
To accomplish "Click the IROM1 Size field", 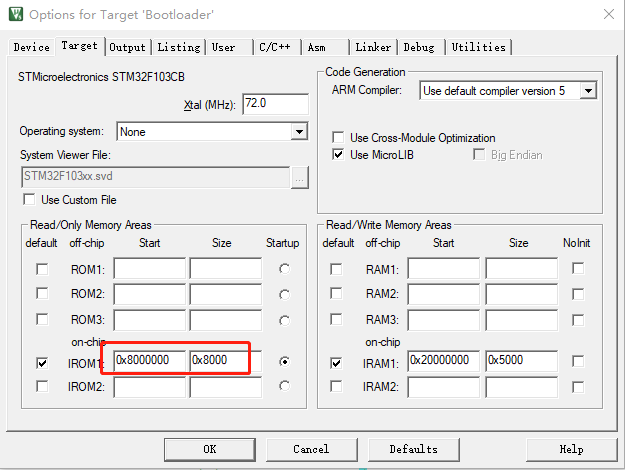I will pyautogui.click(x=226, y=361).
